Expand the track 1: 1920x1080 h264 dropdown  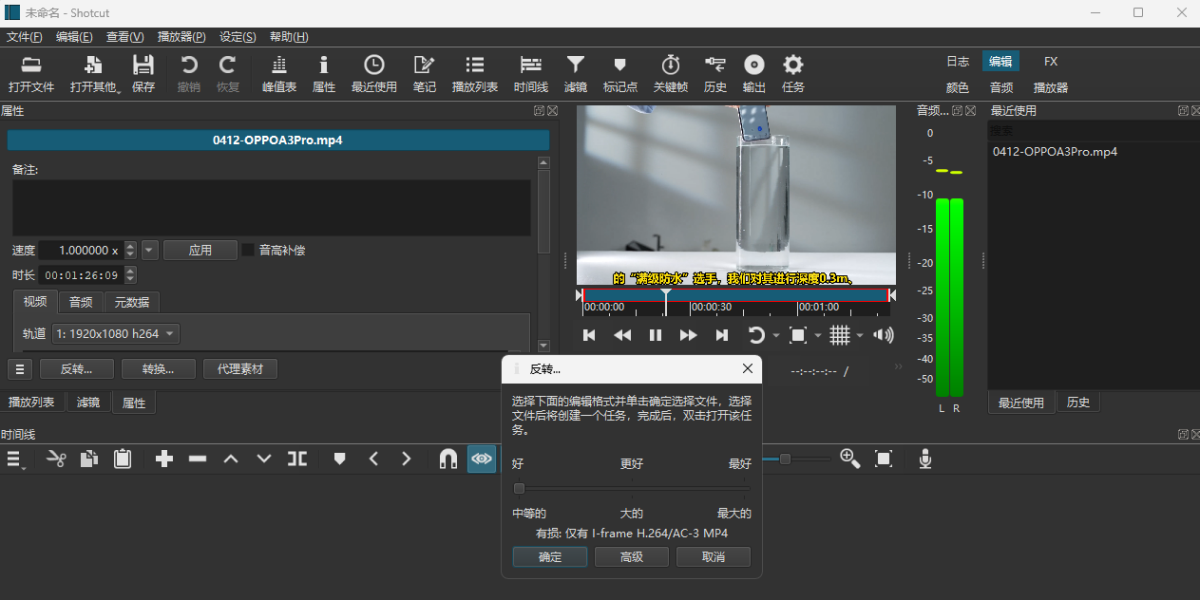click(116, 334)
